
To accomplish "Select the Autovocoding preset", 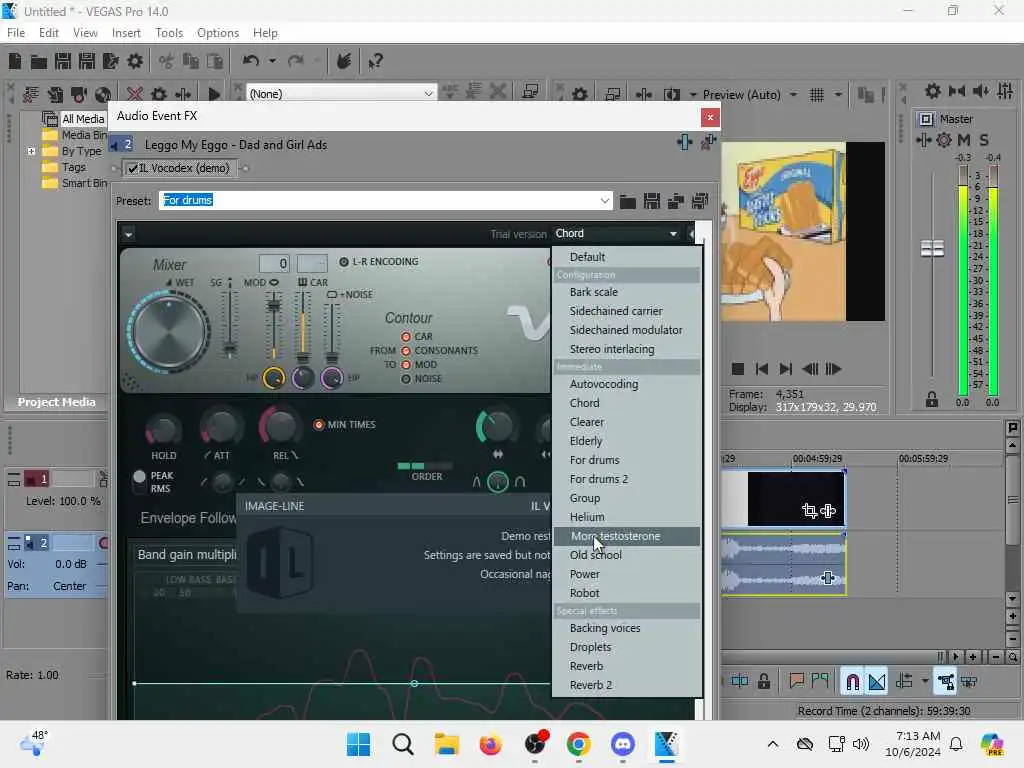I will coord(626,384).
